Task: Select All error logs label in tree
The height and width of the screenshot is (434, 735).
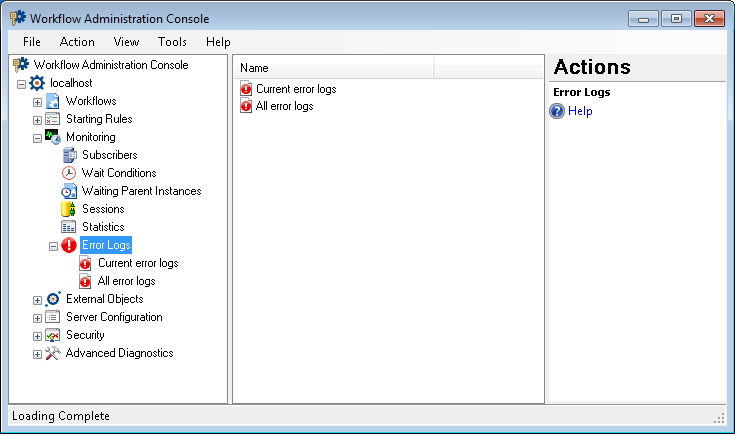Action: [127, 281]
